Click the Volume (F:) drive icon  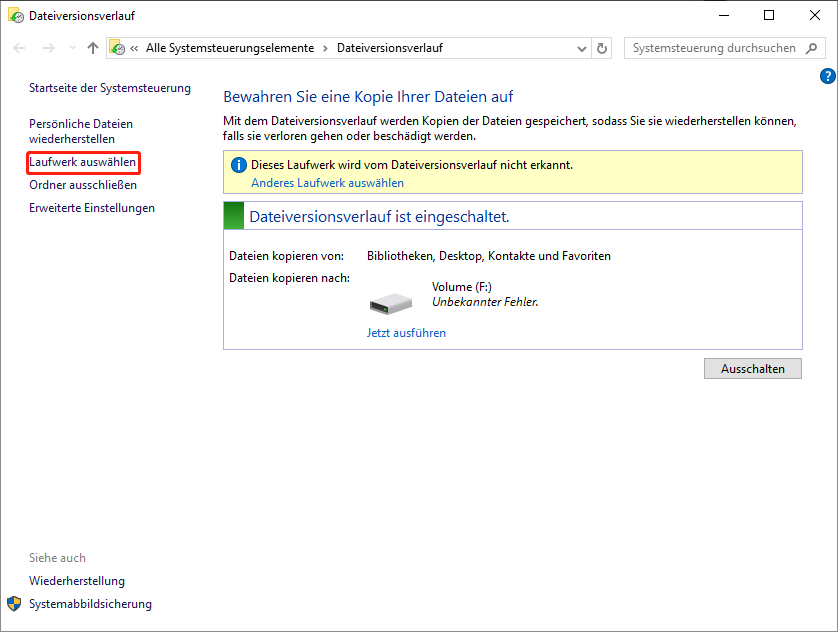tap(391, 303)
